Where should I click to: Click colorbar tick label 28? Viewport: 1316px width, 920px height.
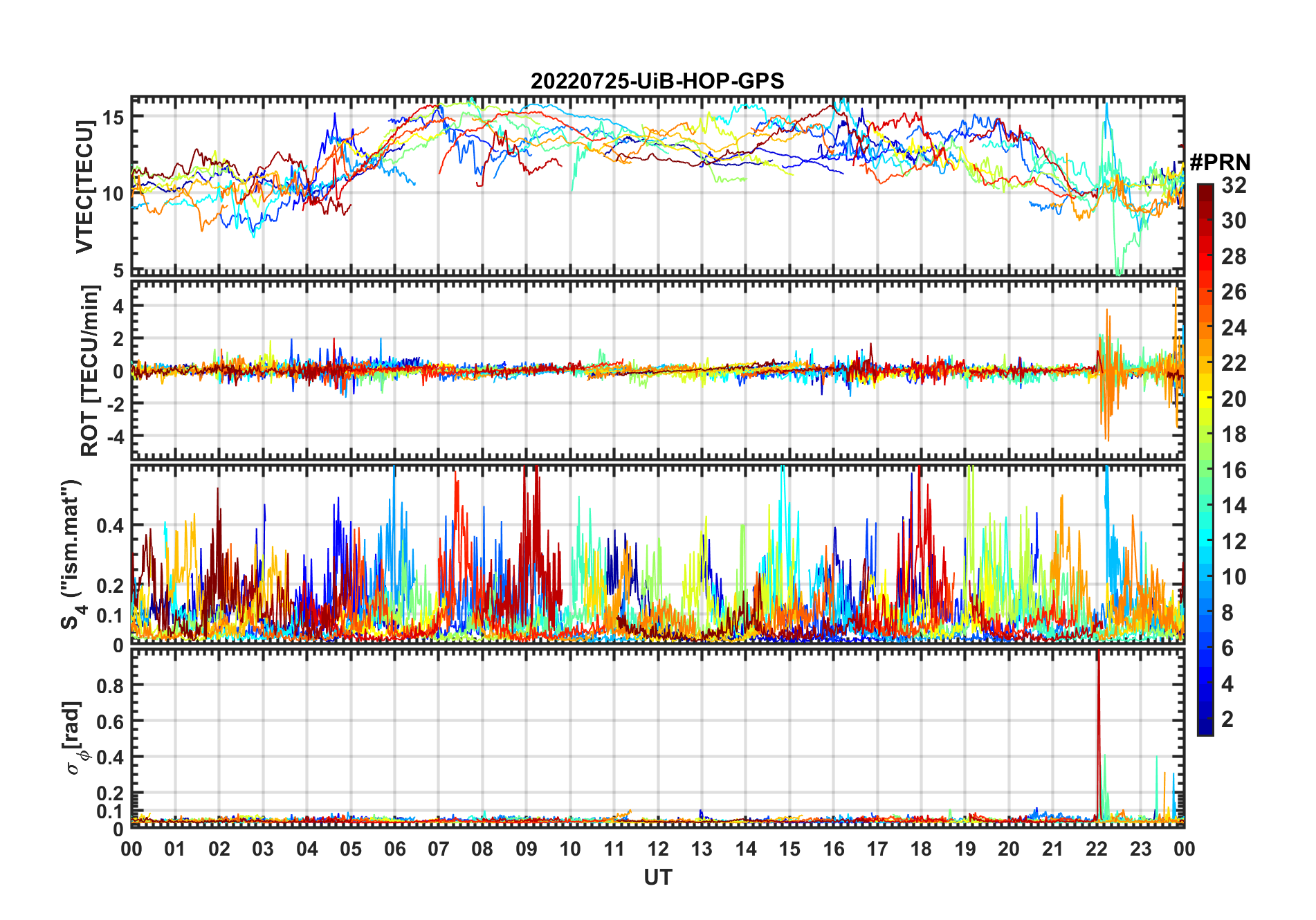pos(1234,256)
